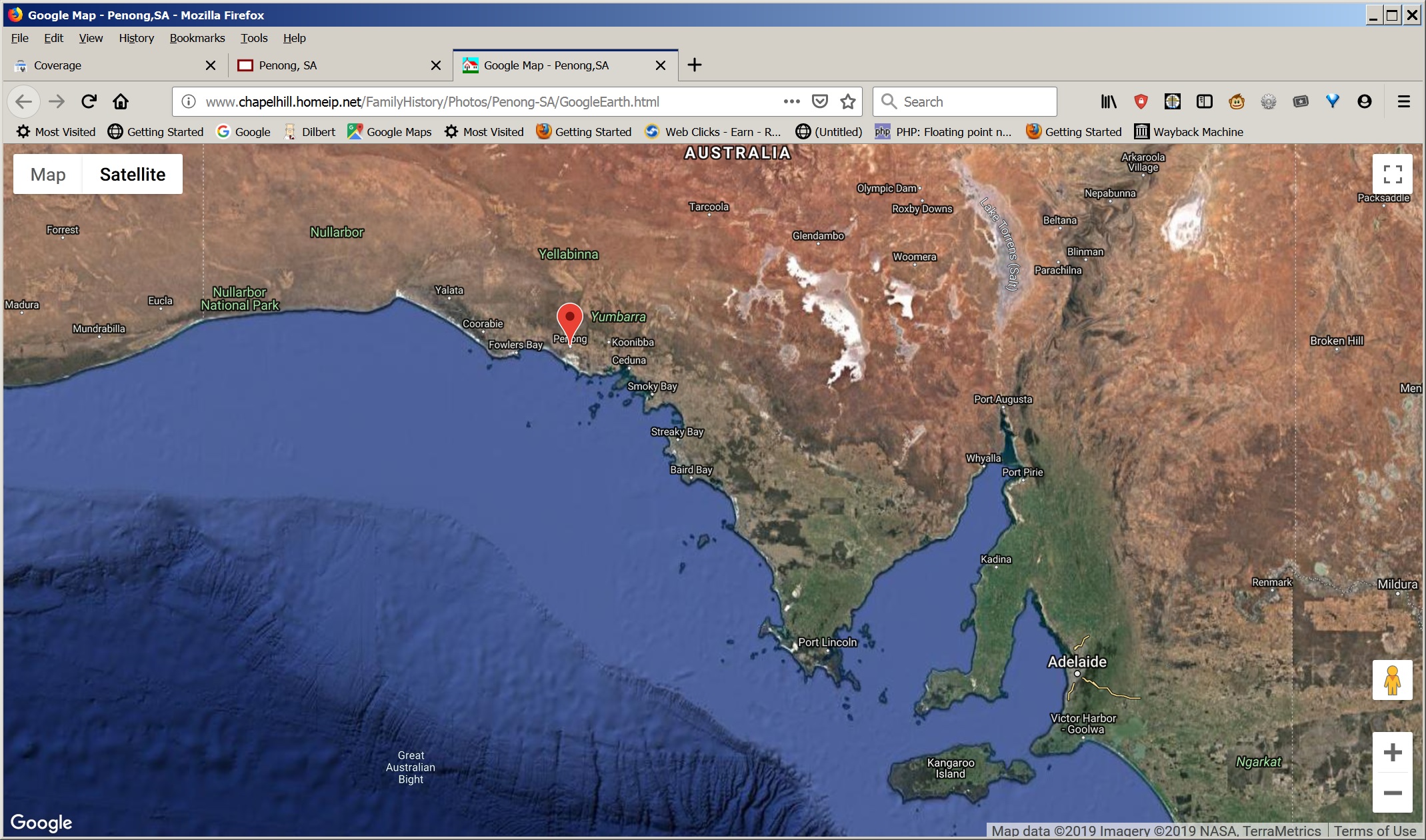Screen dimensions: 1426x840
Task: Switch map to Map view
Action: point(48,175)
